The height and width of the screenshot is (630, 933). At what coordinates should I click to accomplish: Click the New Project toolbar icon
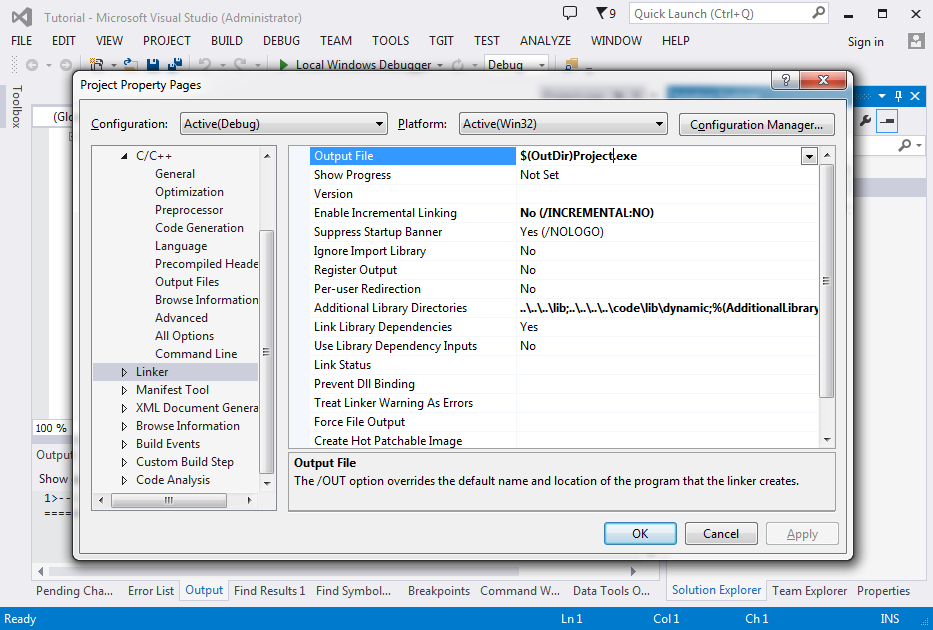(96, 64)
